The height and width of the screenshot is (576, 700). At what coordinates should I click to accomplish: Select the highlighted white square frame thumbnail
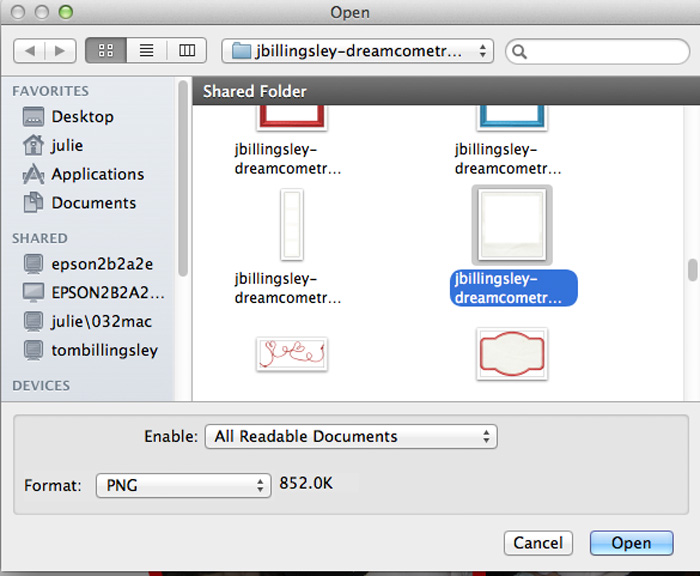point(512,225)
